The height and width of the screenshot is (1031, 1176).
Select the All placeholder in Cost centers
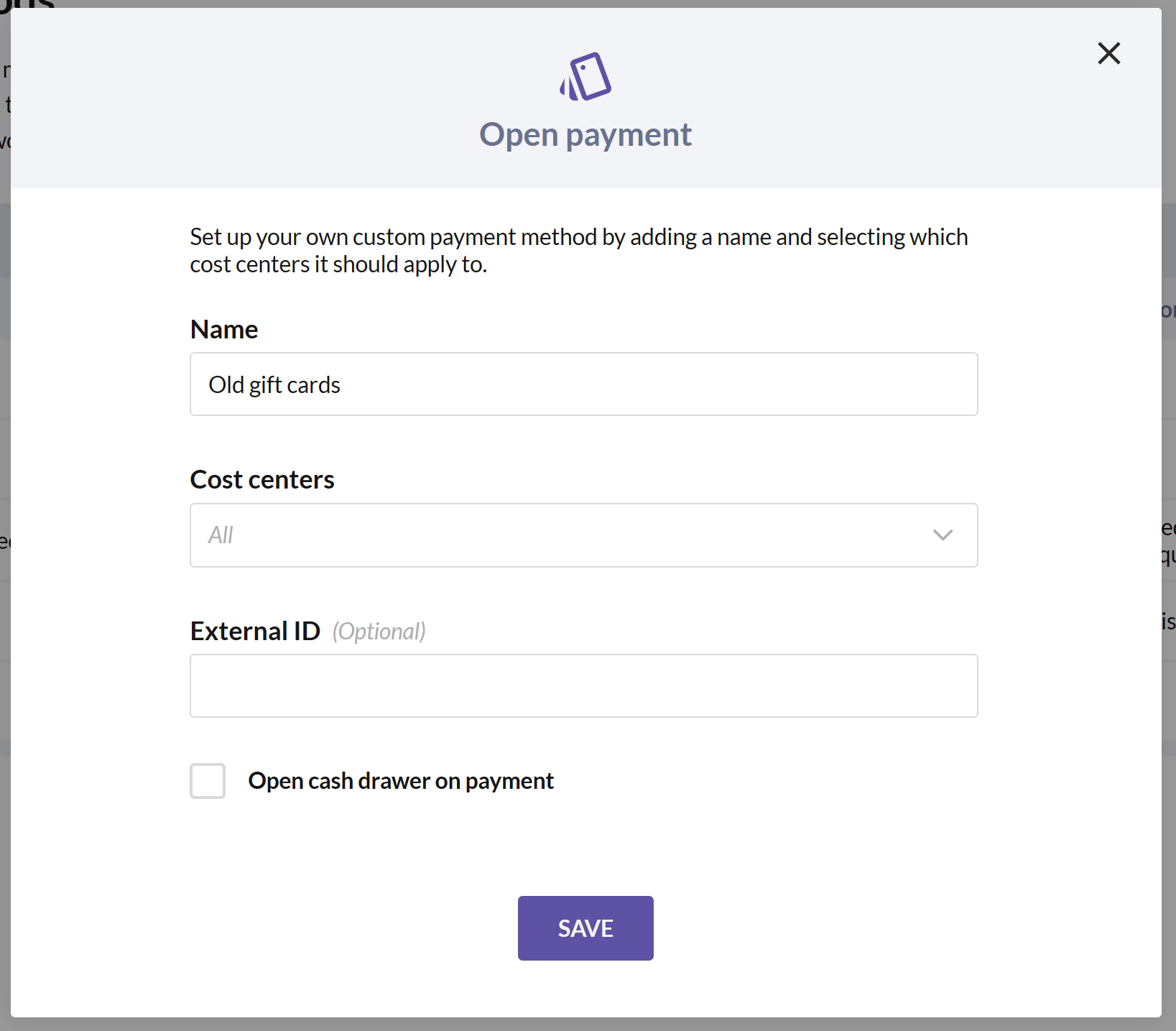[x=221, y=535]
